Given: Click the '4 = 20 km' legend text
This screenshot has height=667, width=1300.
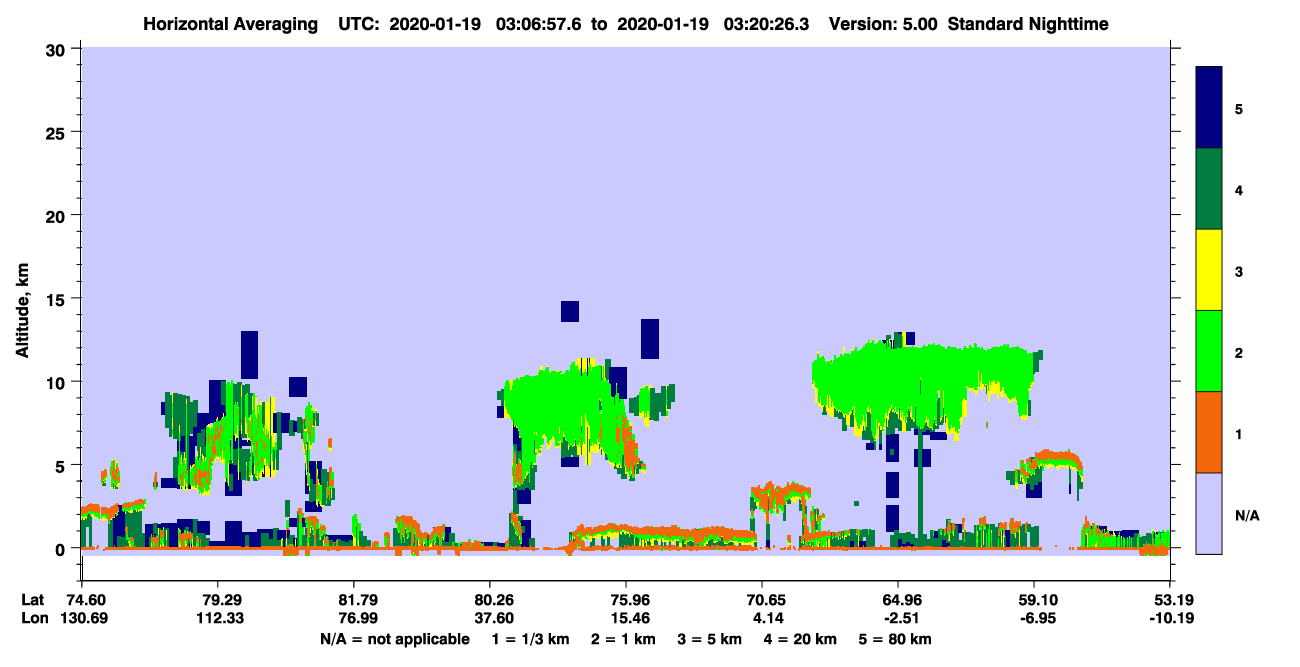Looking at the screenshot, I should tap(800, 639).
